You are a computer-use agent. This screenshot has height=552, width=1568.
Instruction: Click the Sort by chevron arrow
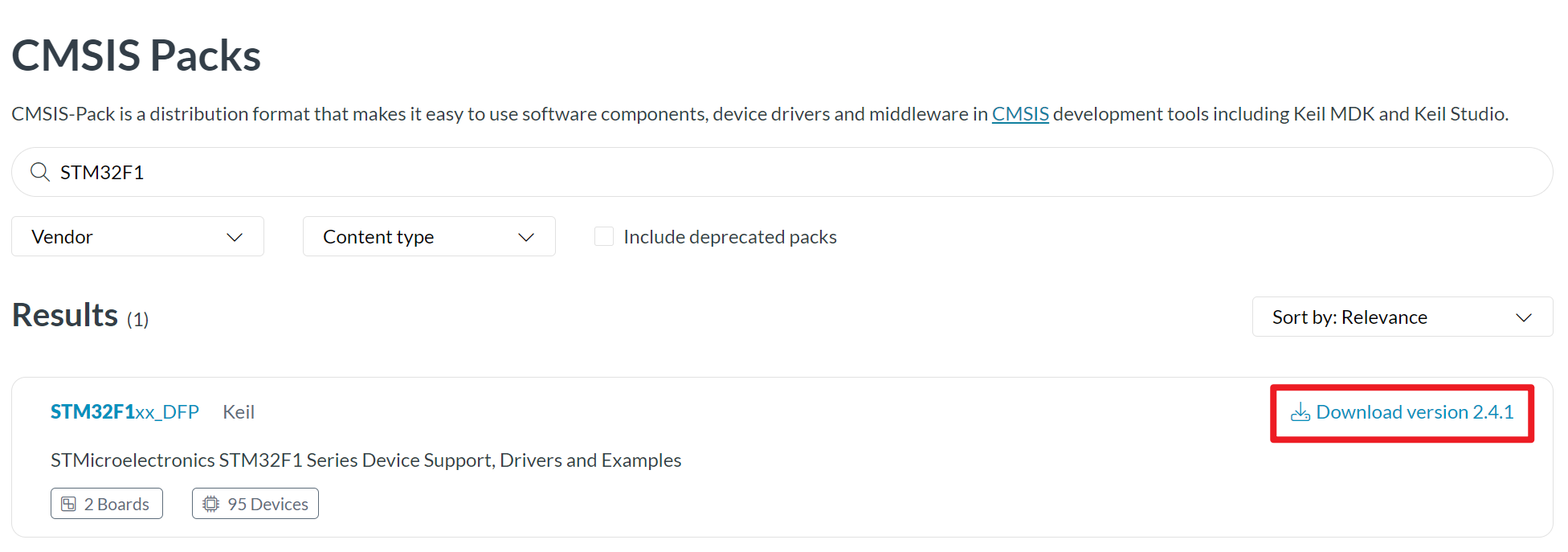click(1524, 317)
